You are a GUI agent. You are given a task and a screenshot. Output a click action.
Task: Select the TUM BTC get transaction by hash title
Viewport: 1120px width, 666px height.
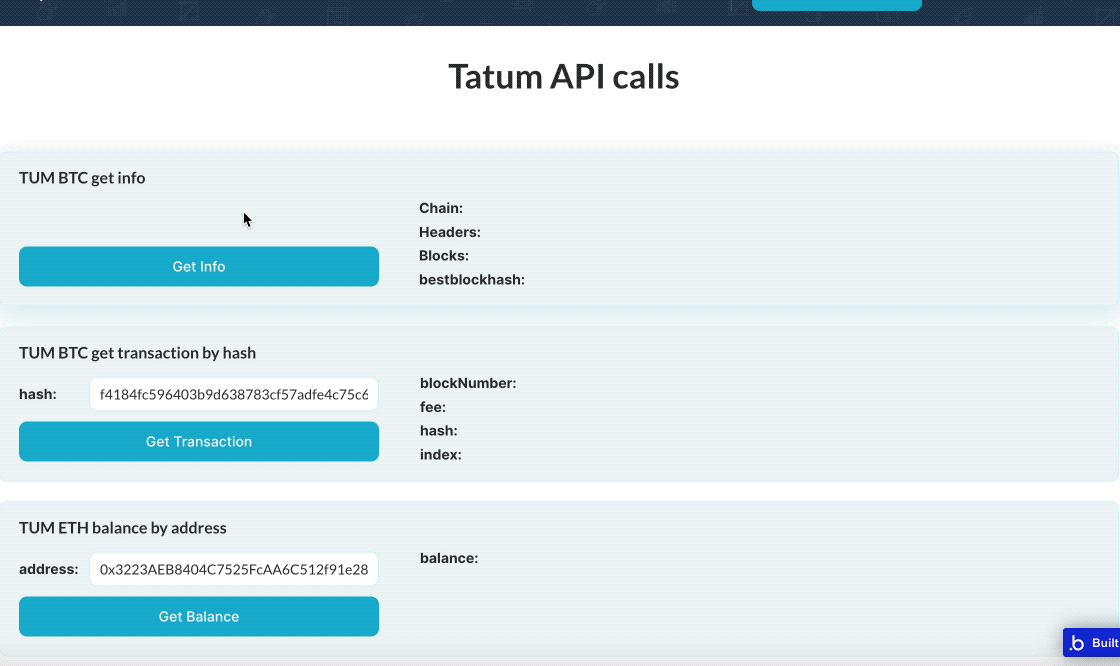[x=137, y=353]
